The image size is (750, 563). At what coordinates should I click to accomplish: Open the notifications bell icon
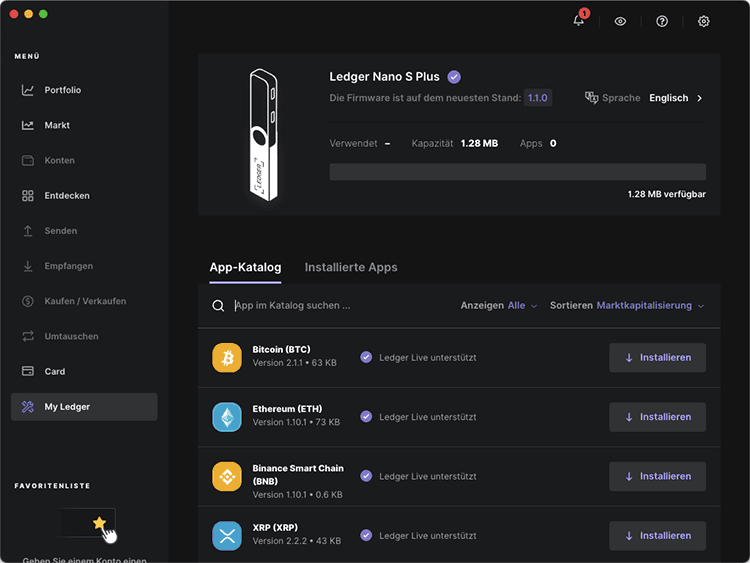click(579, 21)
